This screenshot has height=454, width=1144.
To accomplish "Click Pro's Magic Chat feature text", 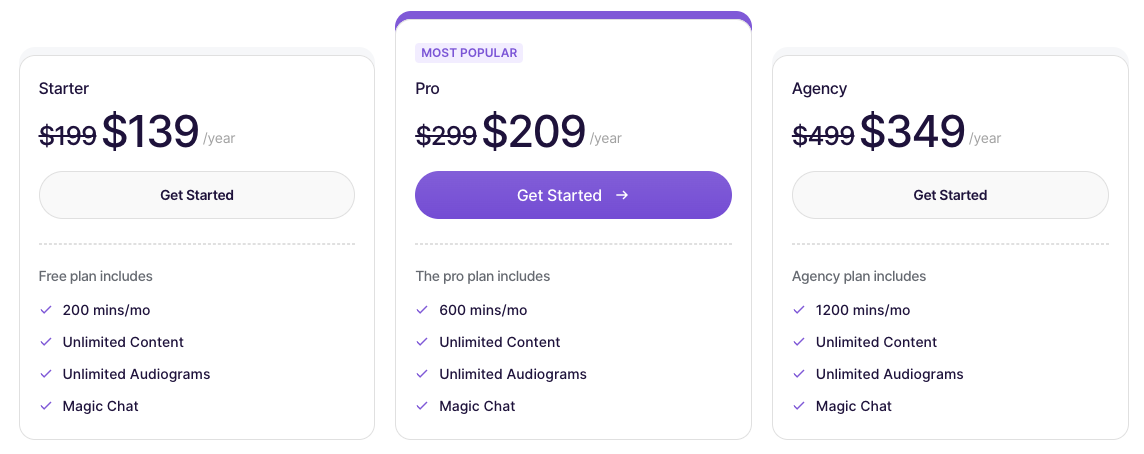I will (x=477, y=406).
